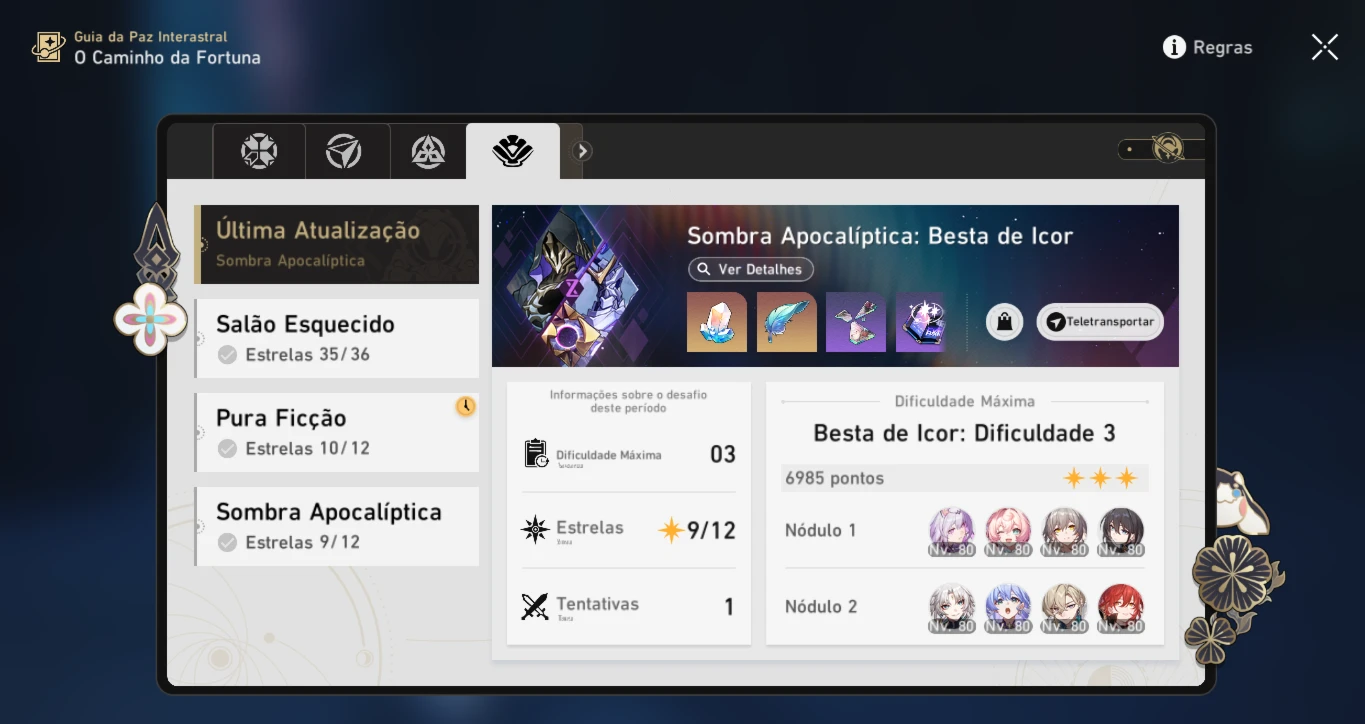Click the Nódulo 1 label
Viewport: 1365px width, 724px height.
[821, 531]
